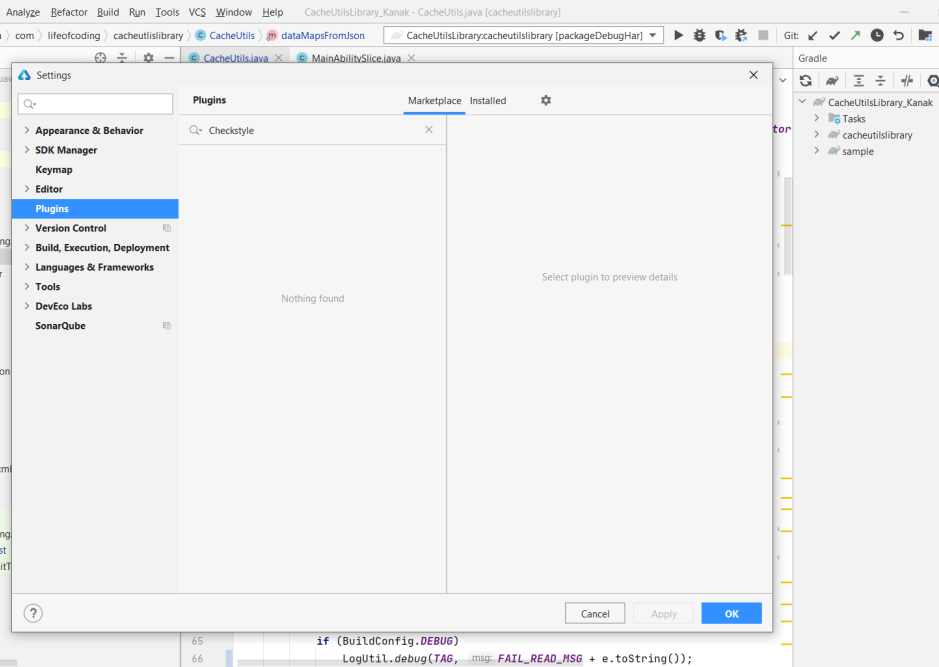Close the CacheUtils.java editor tab

point(278,58)
